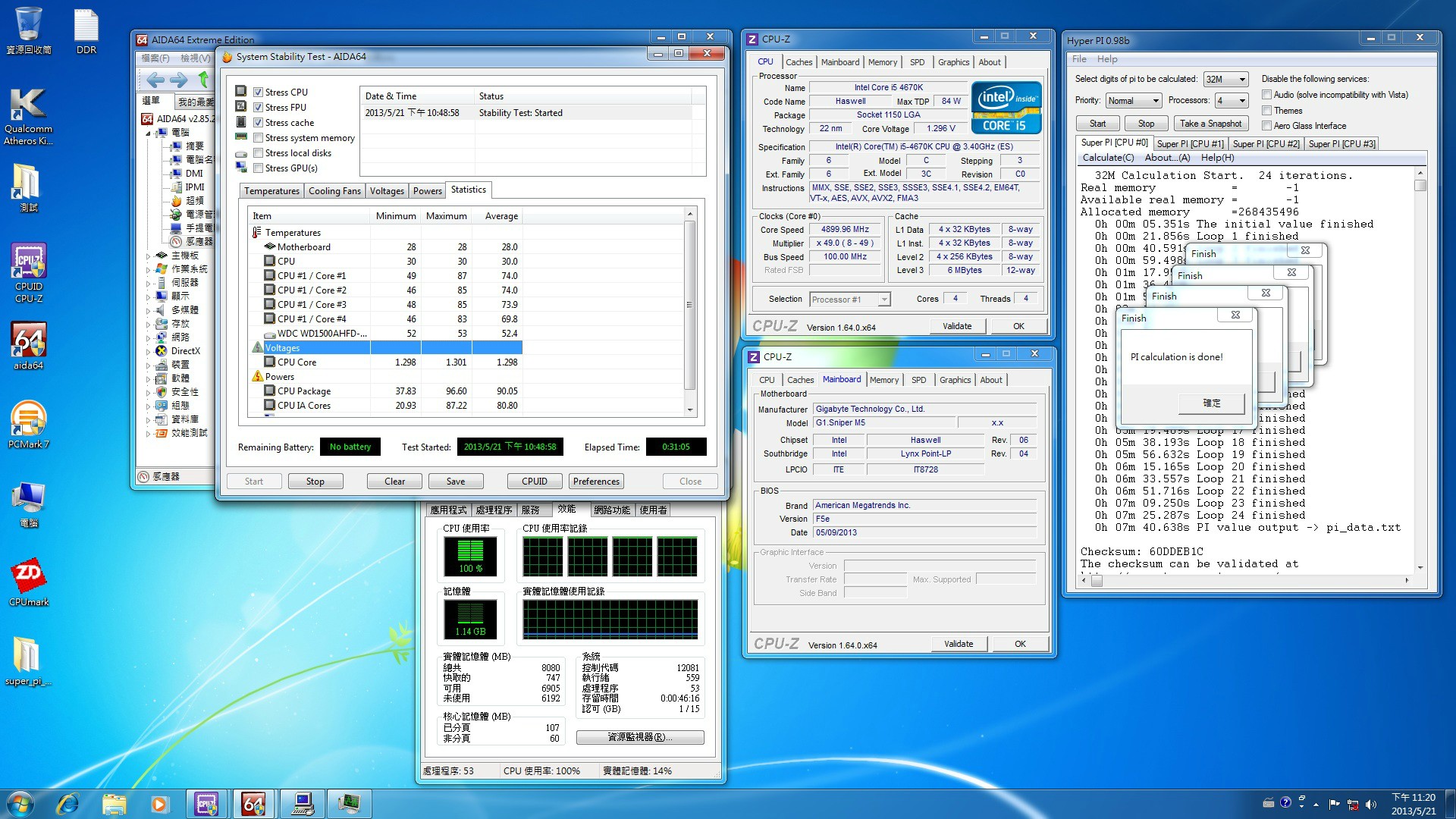The height and width of the screenshot is (819, 1456).
Task: Click the Hyper PI output vertical scrollbar
Action: [x=1420, y=370]
